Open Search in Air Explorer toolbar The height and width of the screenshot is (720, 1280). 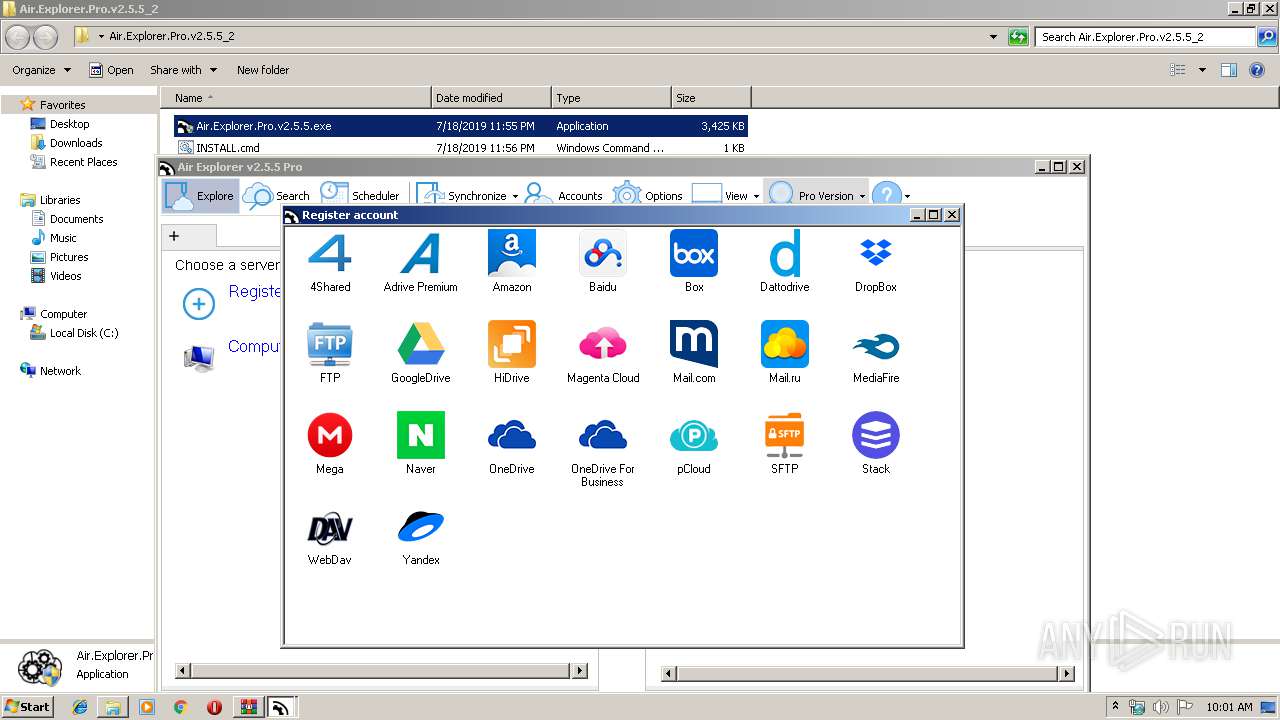click(277, 196)
